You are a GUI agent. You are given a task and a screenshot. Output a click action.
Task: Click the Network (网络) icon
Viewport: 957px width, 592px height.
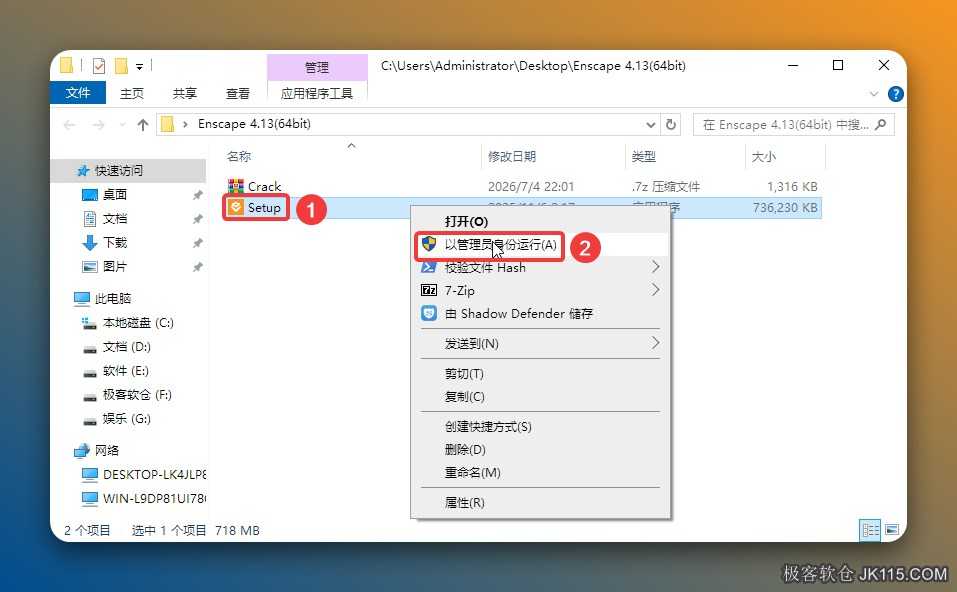[x=82, y=450]
